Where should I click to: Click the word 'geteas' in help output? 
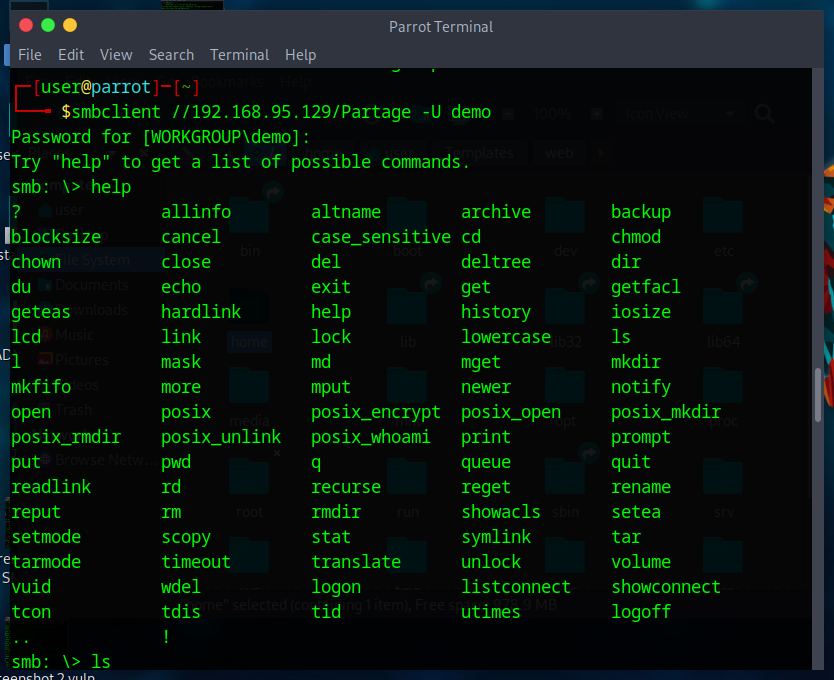pos(41,312)
